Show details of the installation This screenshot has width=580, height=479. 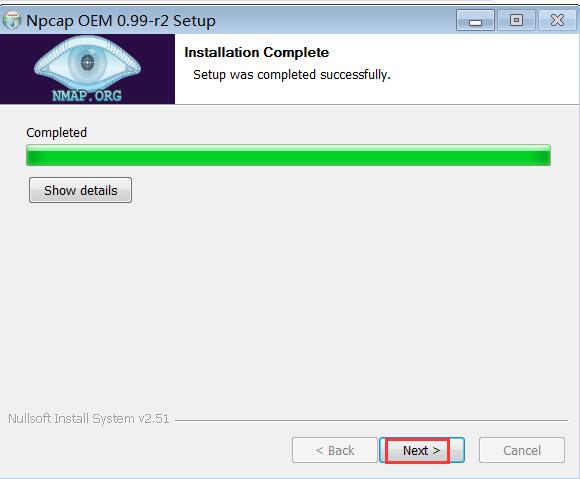point(80,190)
